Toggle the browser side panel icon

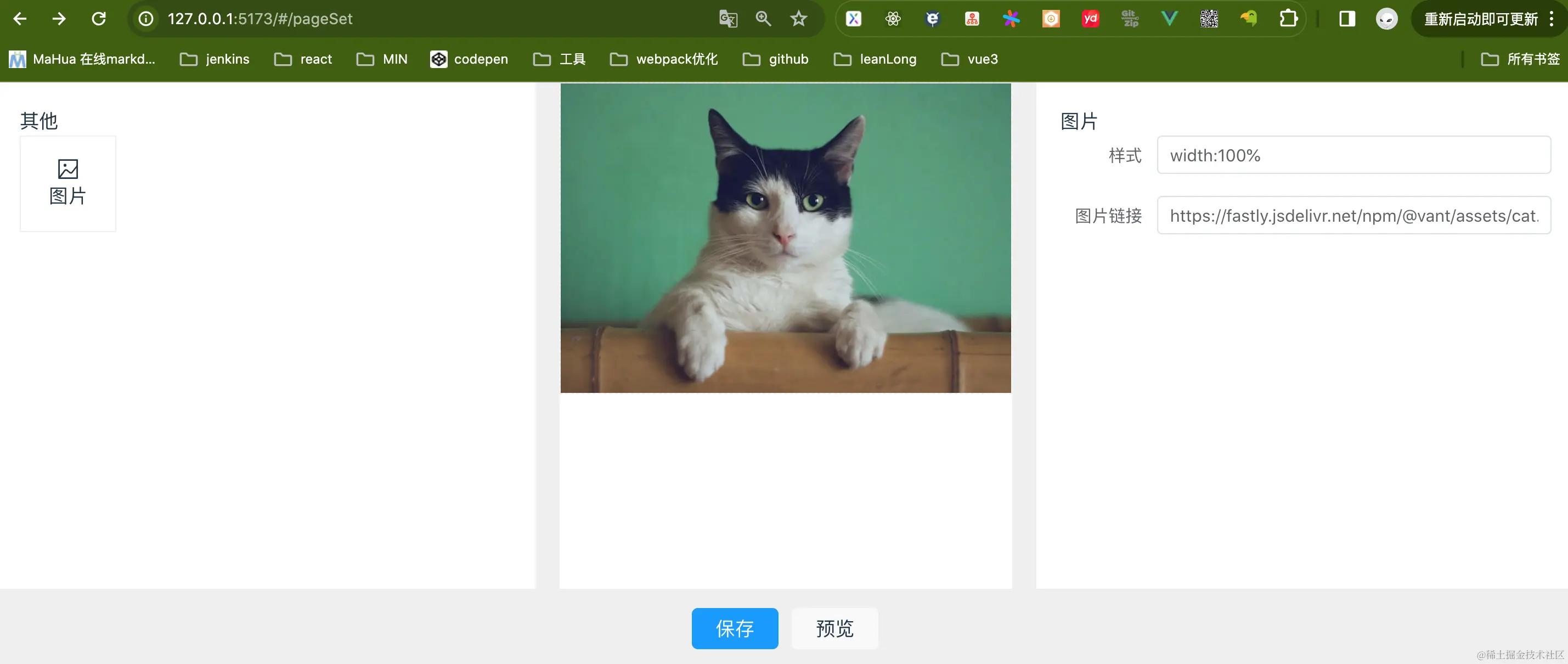pyautogui.click(x=1347, y=19)
